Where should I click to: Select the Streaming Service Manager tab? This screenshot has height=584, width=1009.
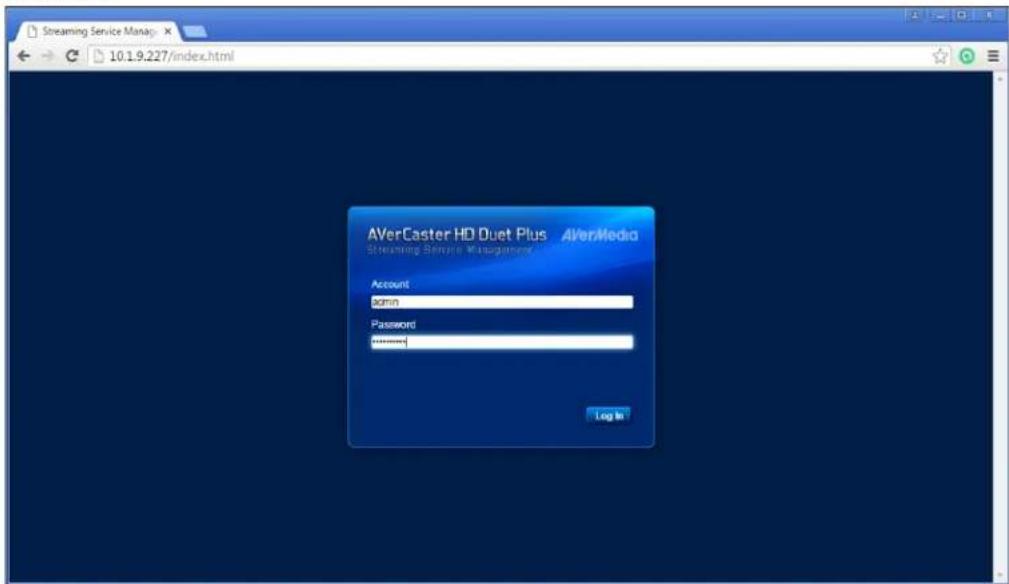pyautogui.click(x=97, y=31)
